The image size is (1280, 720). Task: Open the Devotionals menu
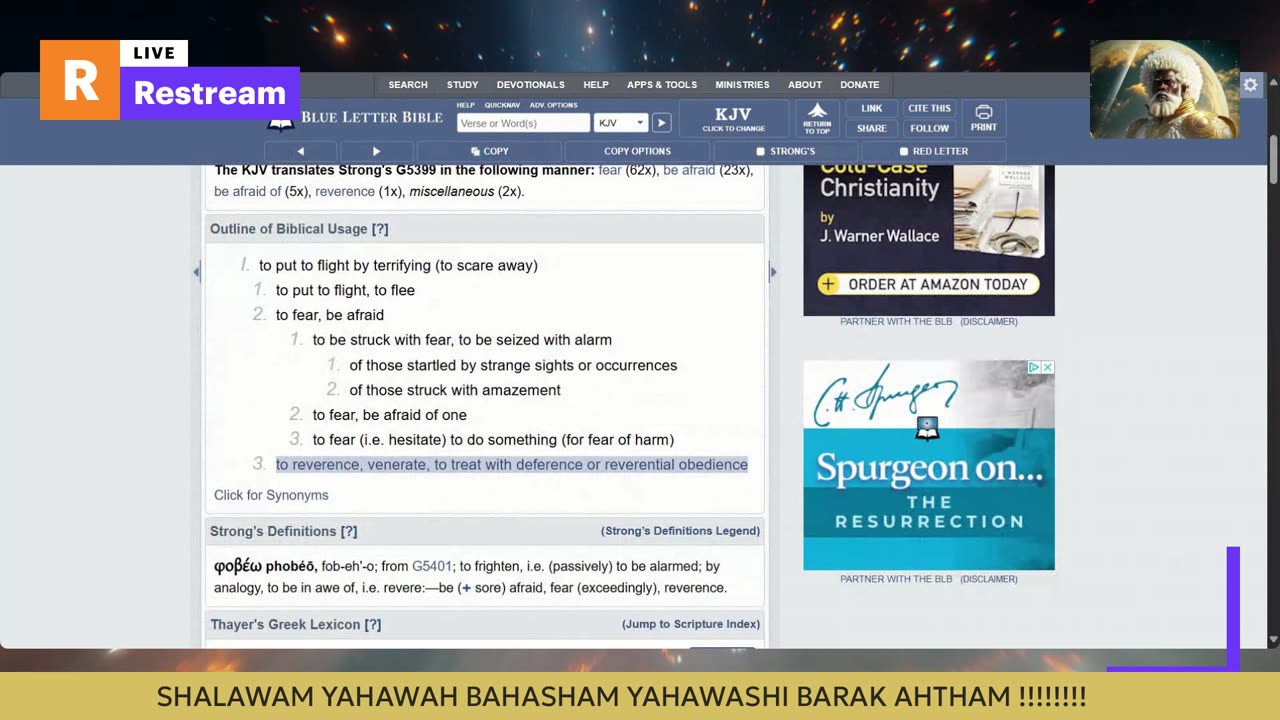pos(531,85)
